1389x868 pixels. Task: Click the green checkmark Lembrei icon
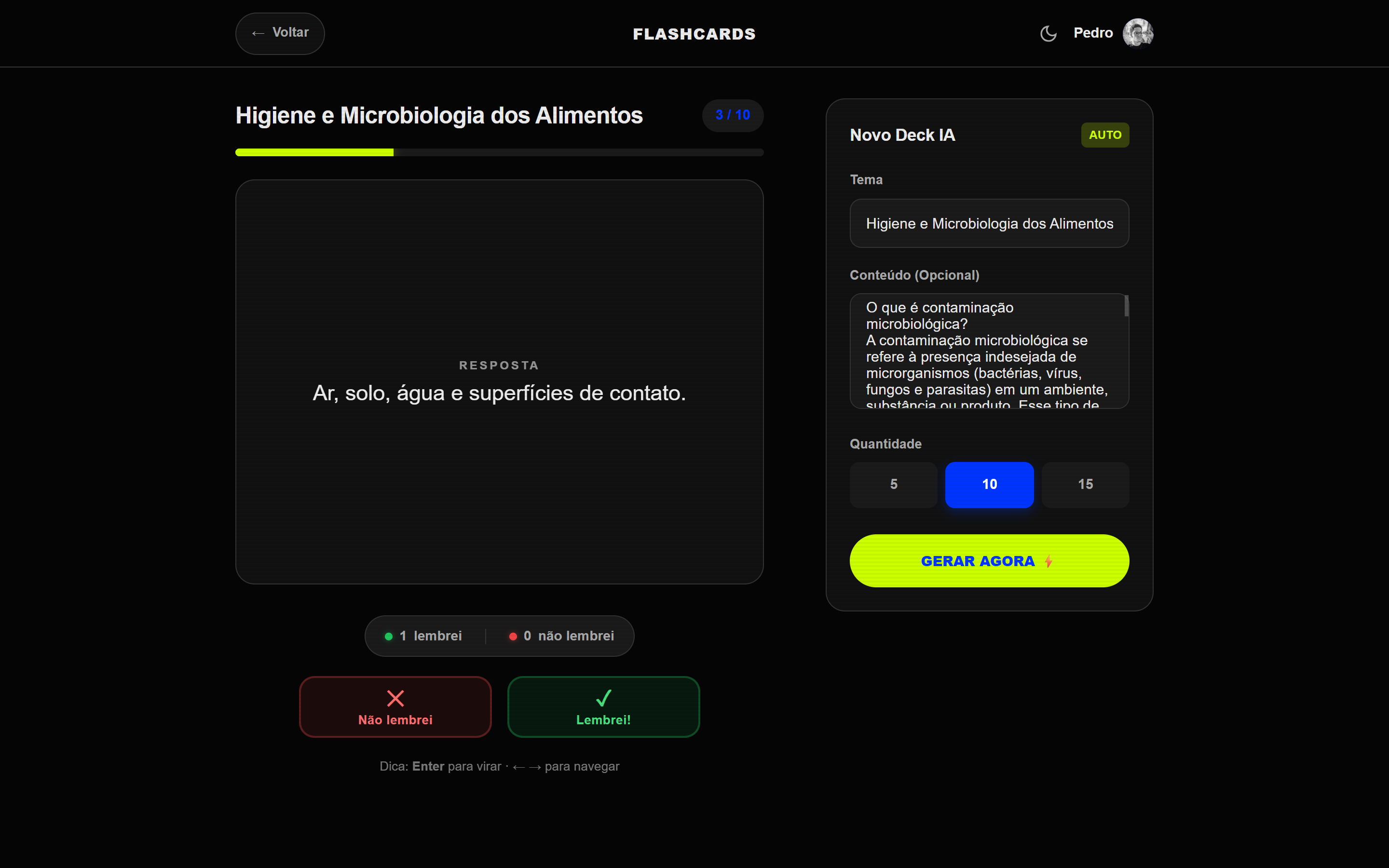603,698
